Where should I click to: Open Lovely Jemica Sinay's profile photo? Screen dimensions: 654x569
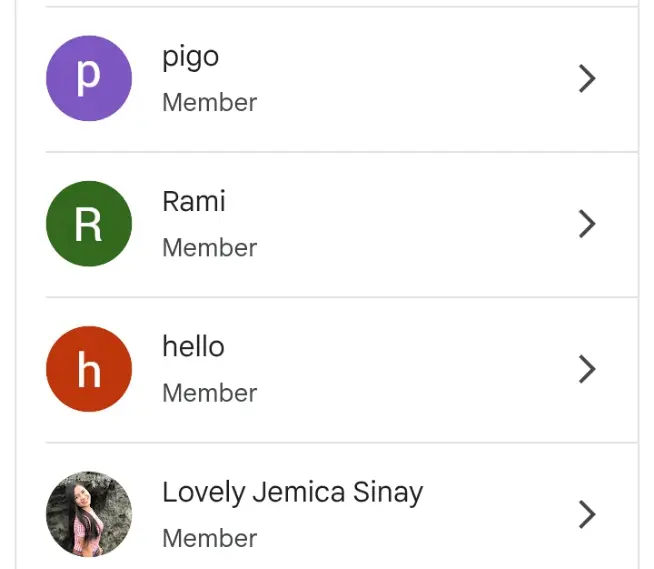[89, 514]
